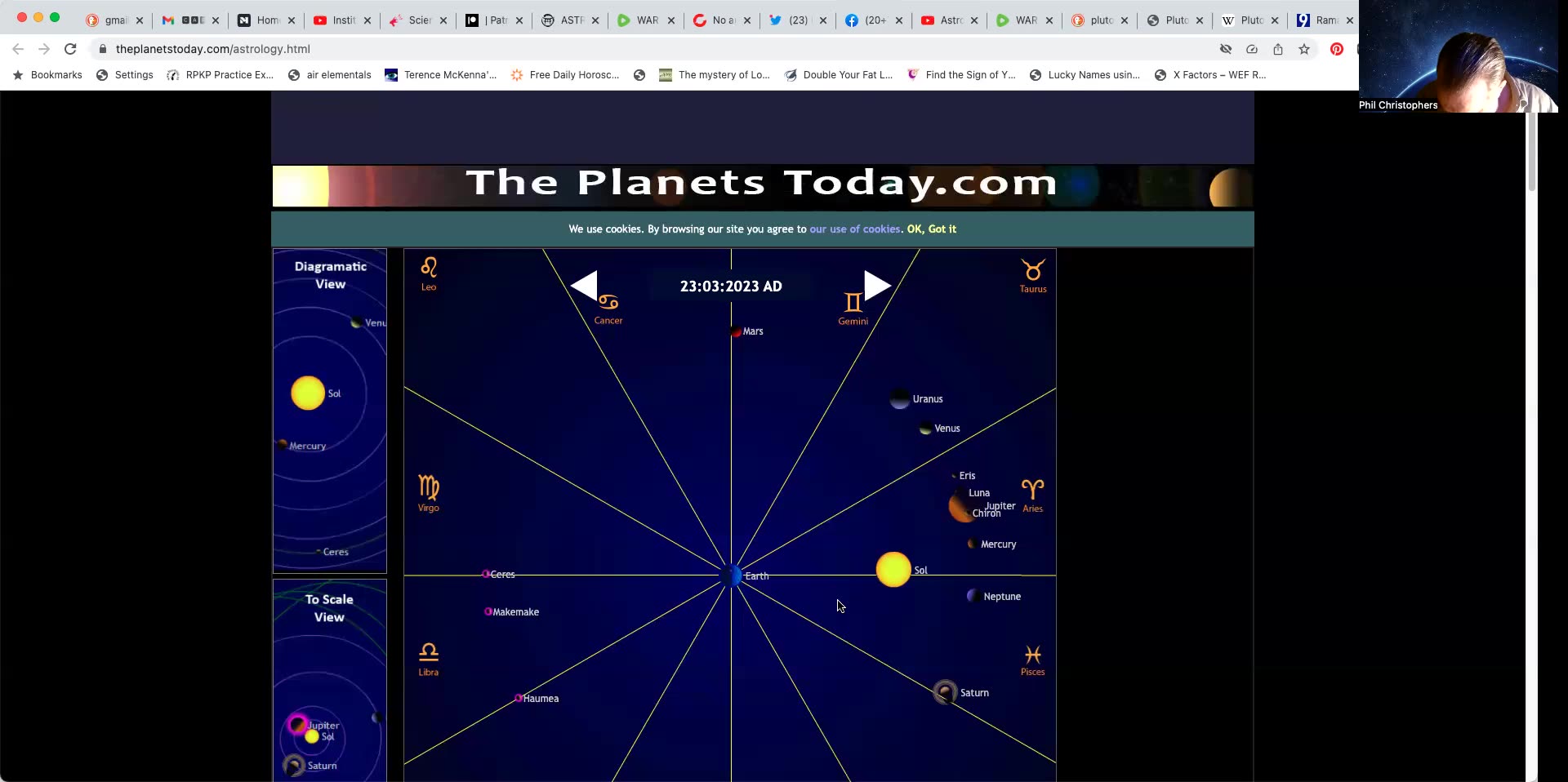Image resolution: width=1568 pixels, height=782 pixels.
Task: Click the Pinterest icon in the address bar
Action: click(x=1336, y=49)
